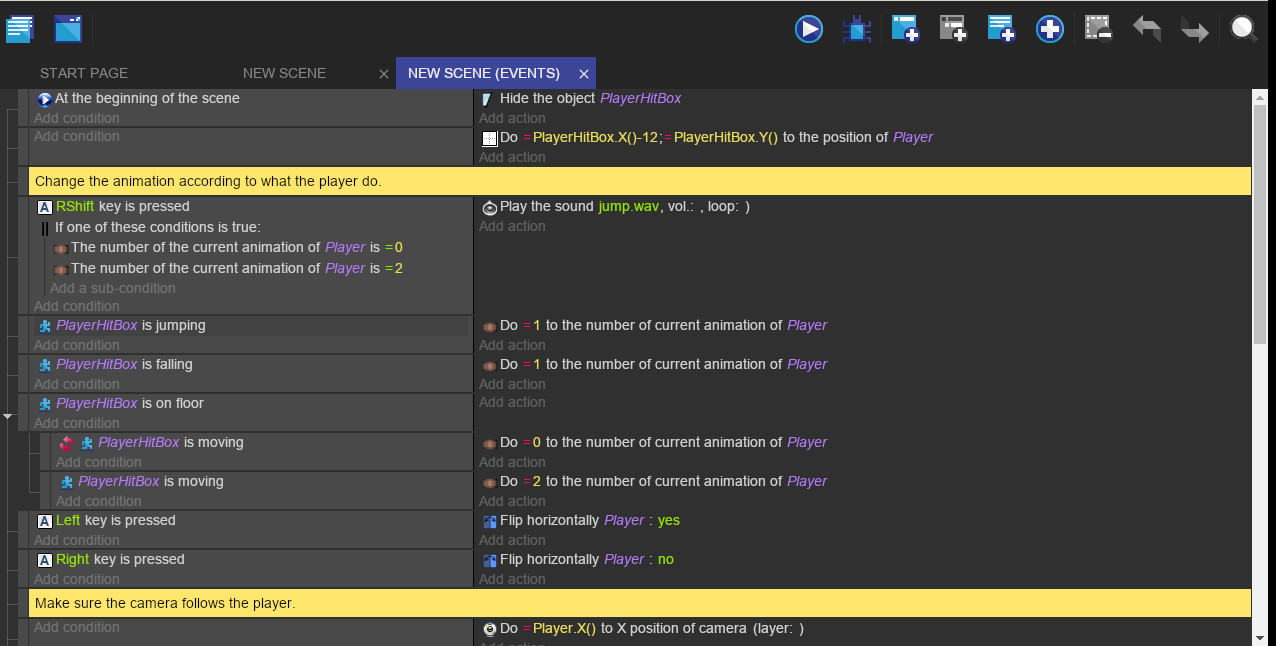Click the 'Player.X()' camera expression
1276x646 pixels.
tap(564, 628)
